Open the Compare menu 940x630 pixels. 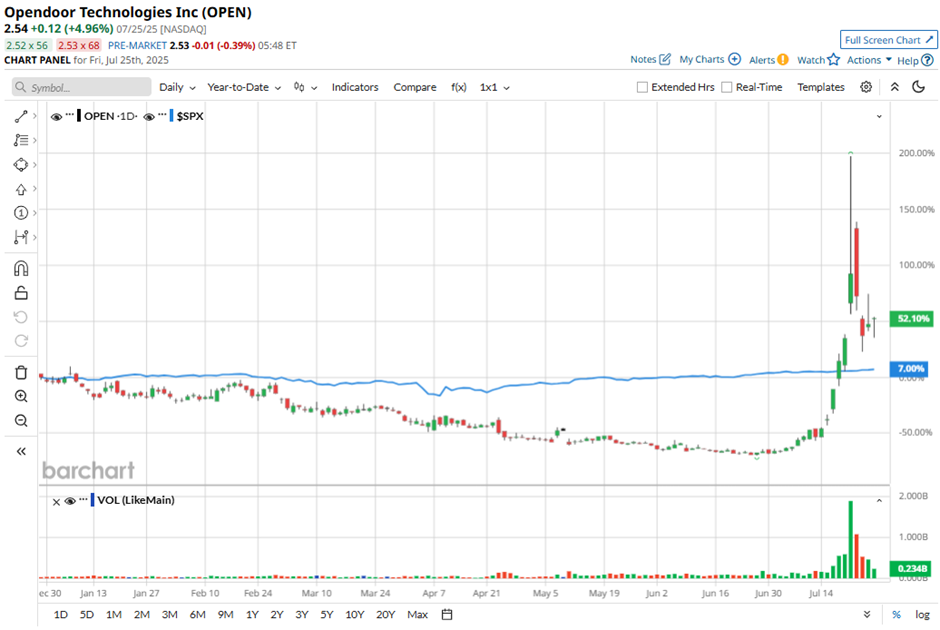pos(415,88)
